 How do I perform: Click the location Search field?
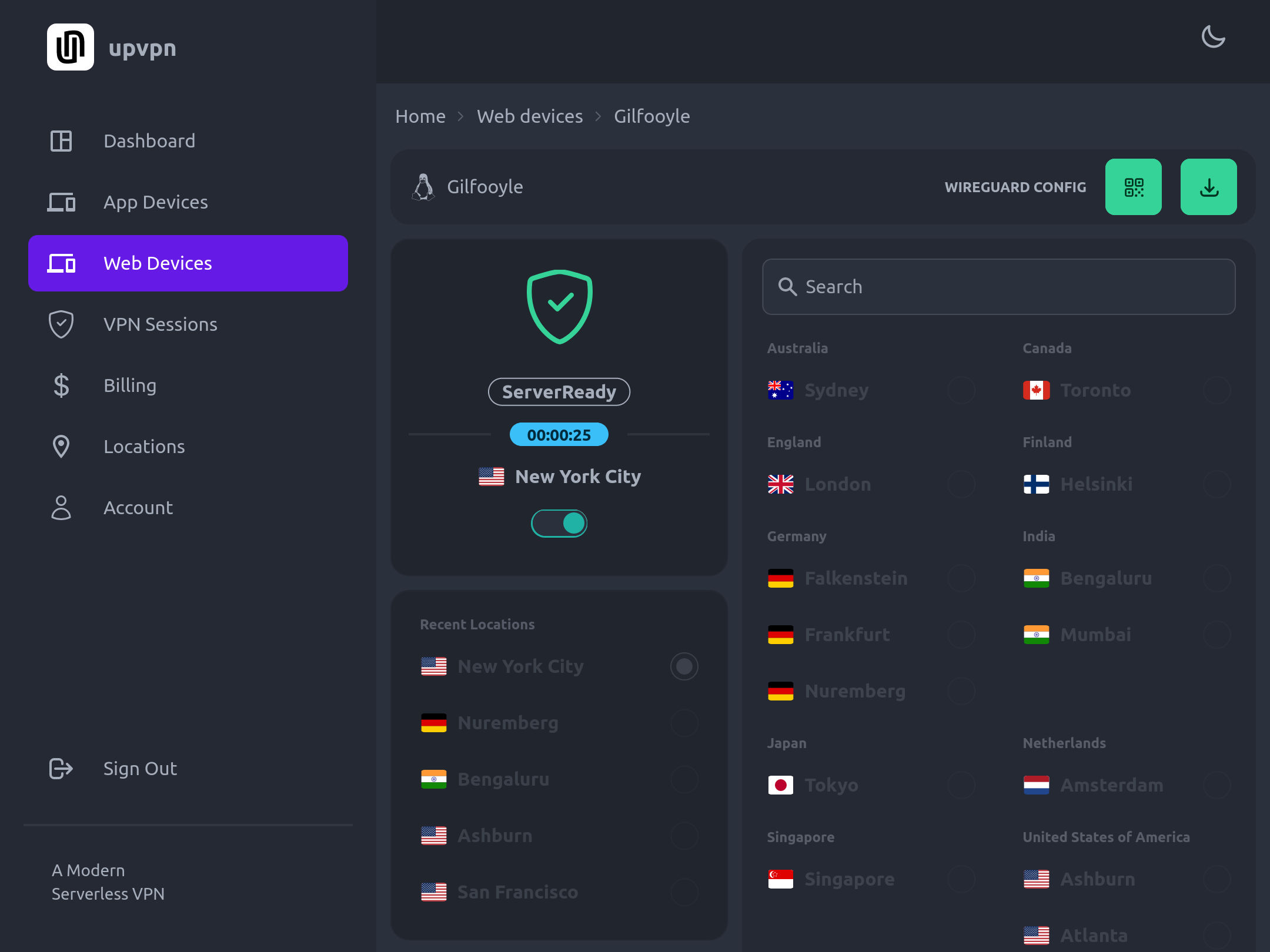(998, 287)
